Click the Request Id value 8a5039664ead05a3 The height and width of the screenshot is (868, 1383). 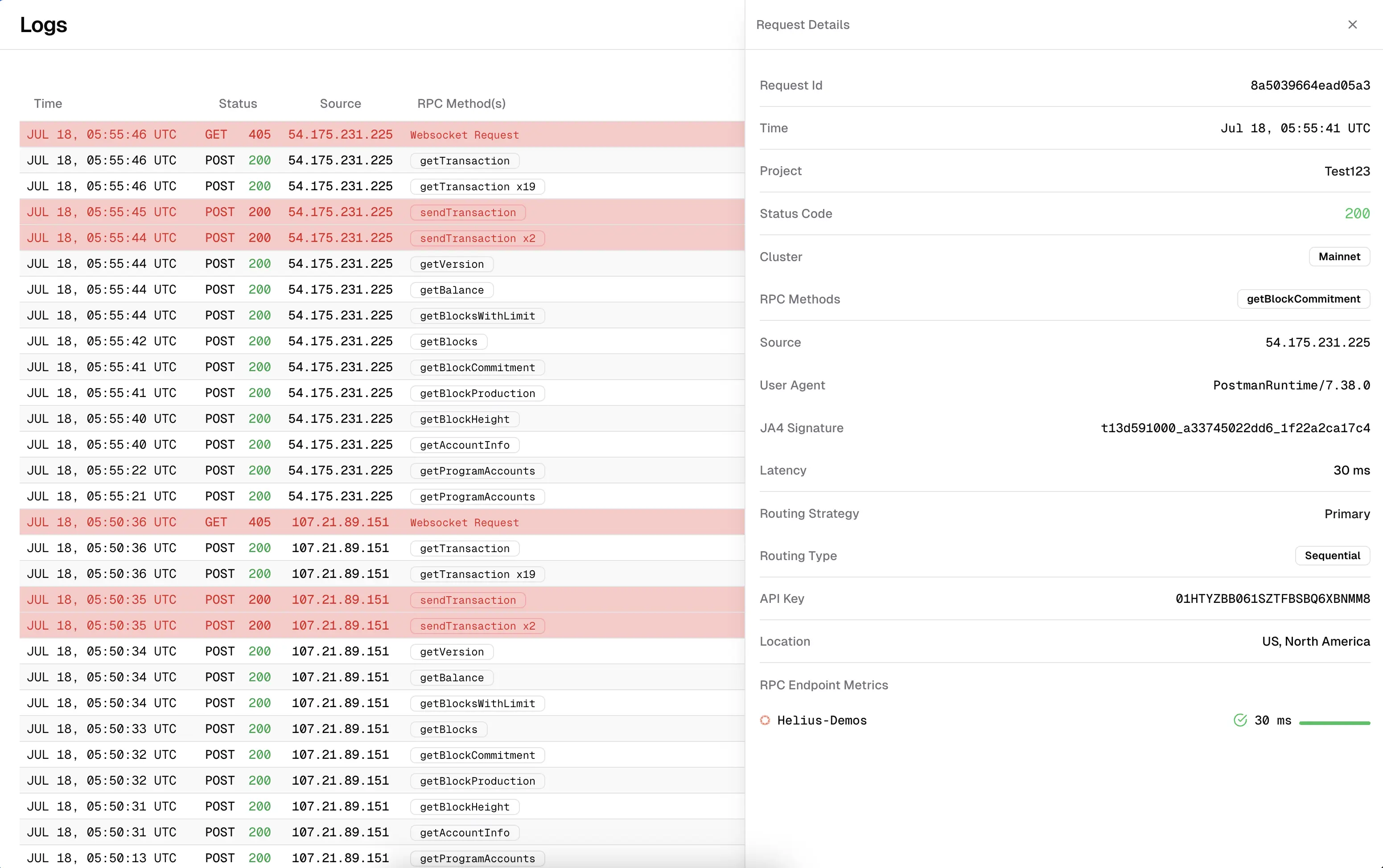tap(1310, 85)
